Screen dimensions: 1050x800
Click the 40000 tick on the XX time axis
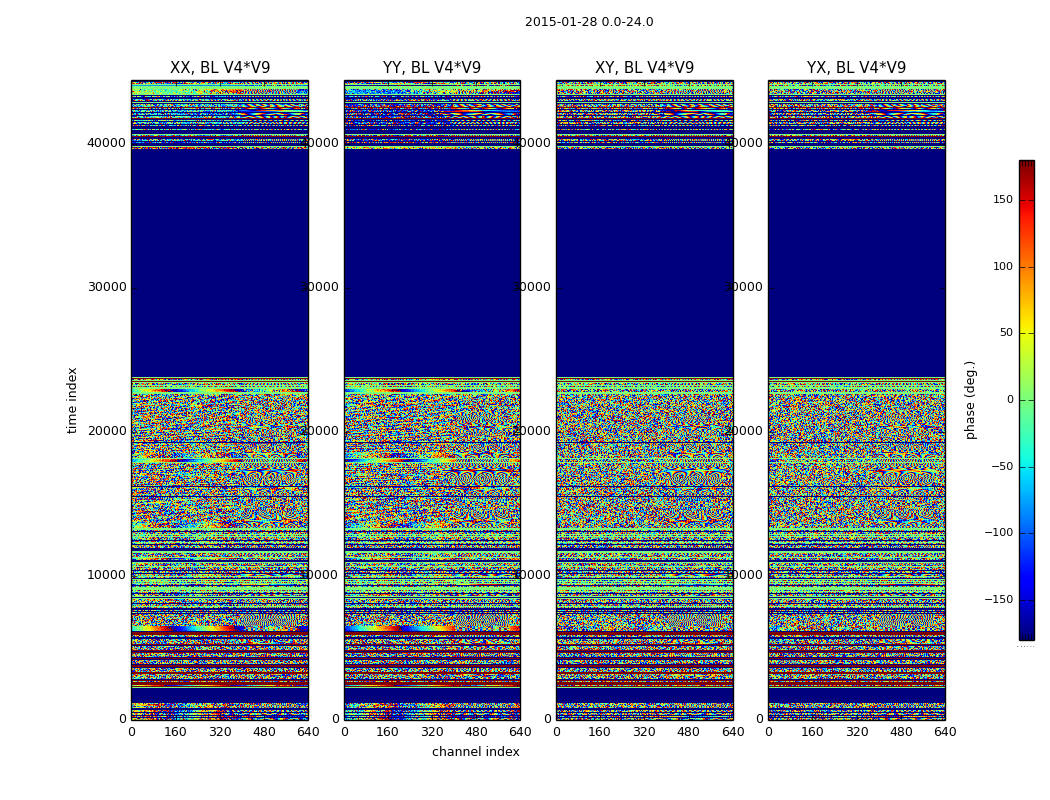107,143
